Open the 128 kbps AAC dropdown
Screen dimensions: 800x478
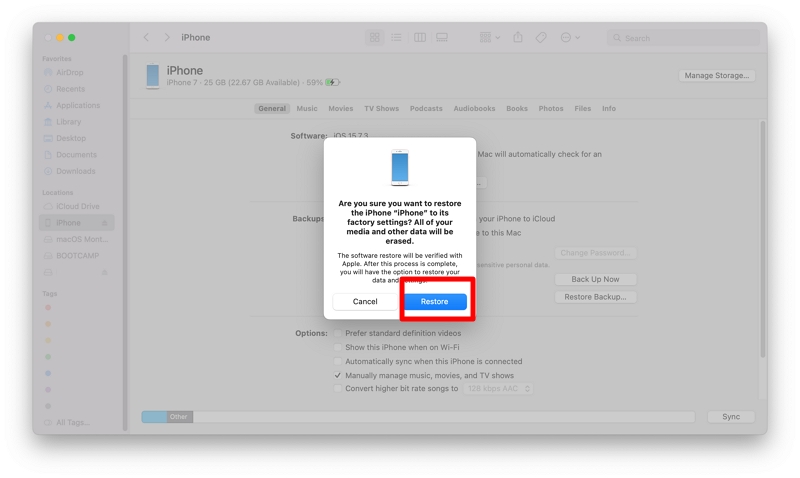[498, 389]
